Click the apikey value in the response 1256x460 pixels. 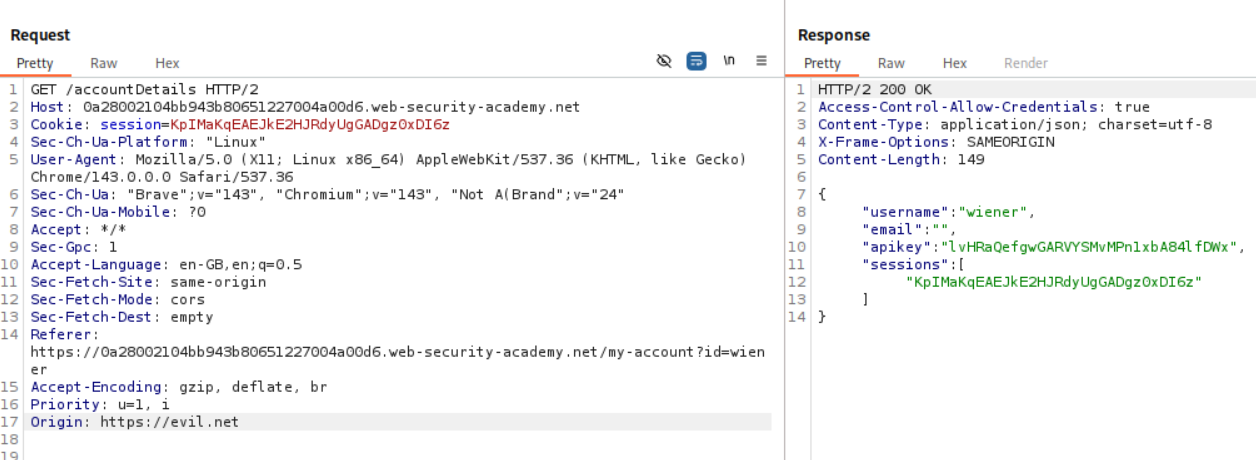coord(1087,247)
